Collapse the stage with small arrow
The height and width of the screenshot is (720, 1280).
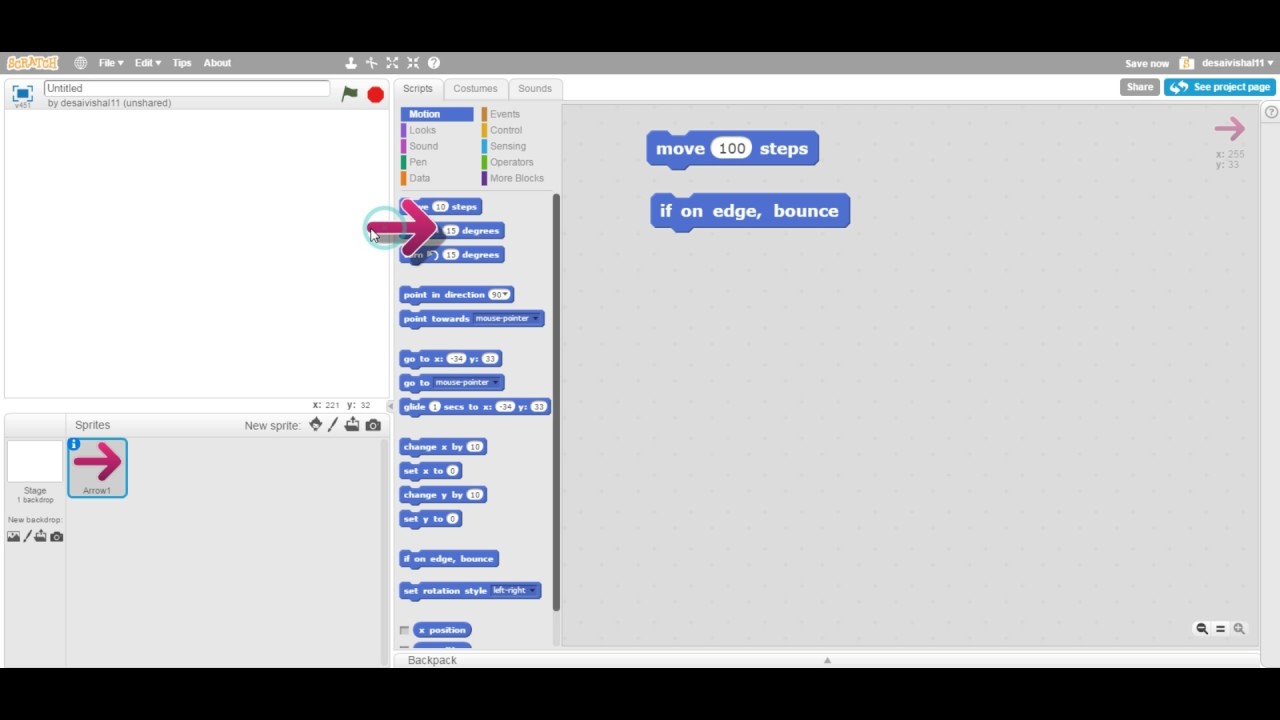coord(390,406)
